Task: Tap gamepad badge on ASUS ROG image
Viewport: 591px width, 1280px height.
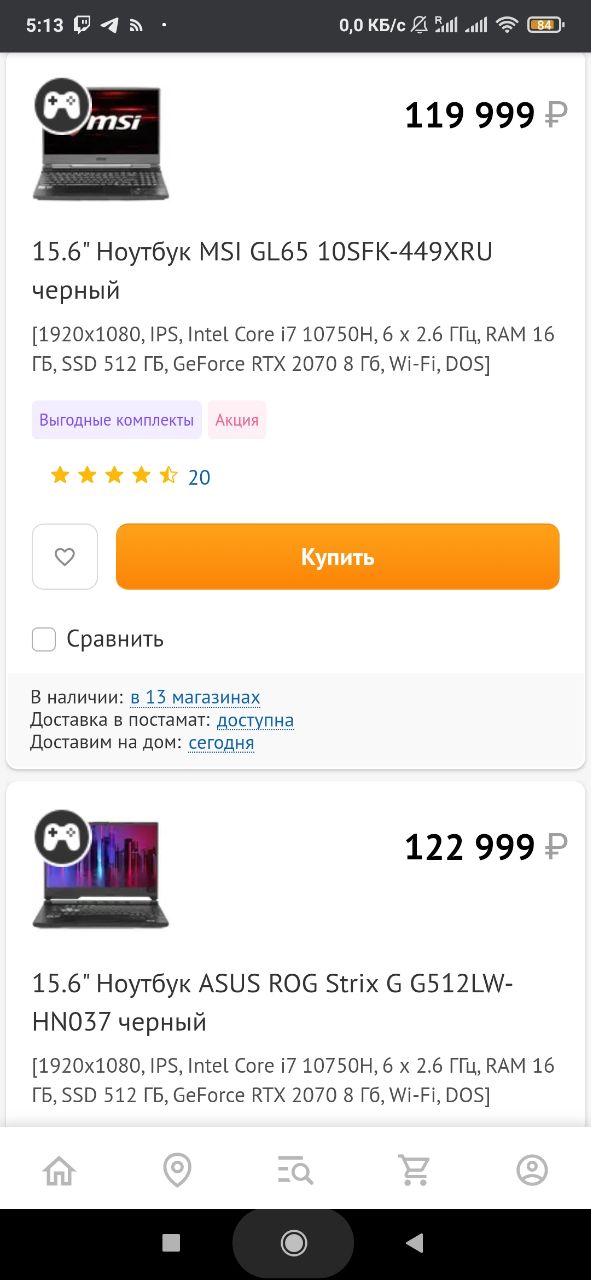Action: tap(62, 837)
